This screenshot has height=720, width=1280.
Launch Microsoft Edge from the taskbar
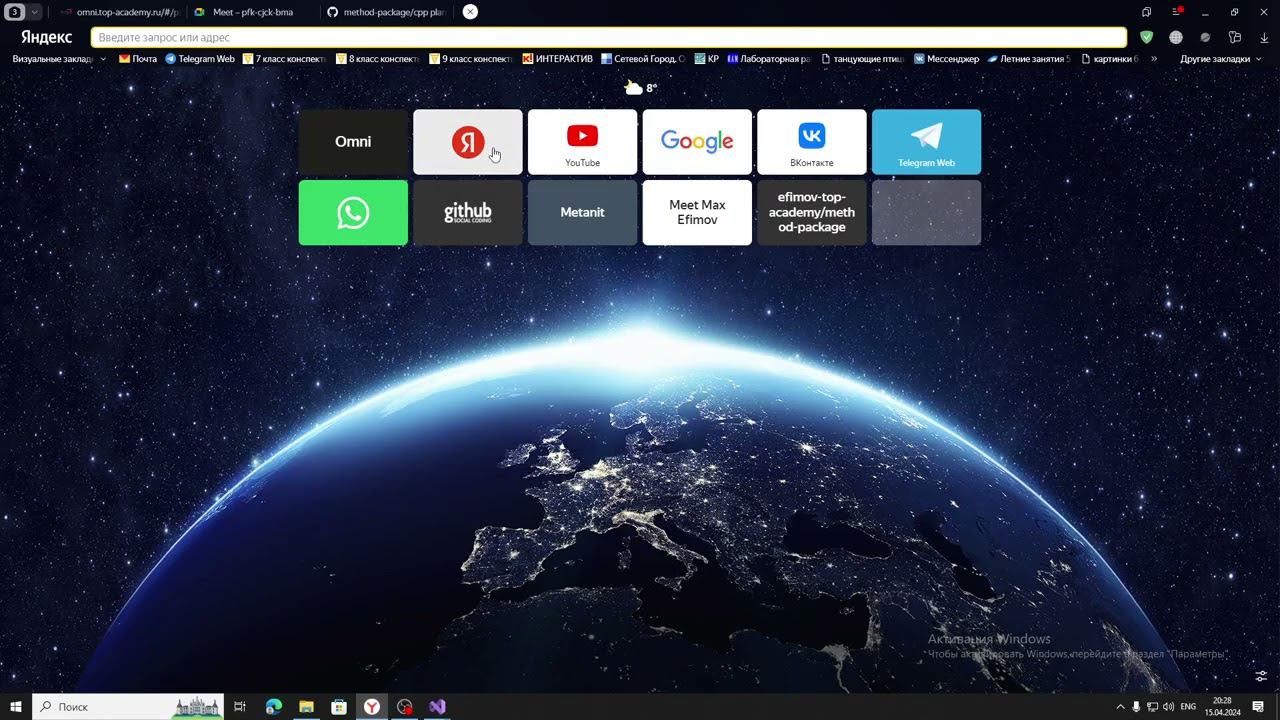[x=274, y=707]
